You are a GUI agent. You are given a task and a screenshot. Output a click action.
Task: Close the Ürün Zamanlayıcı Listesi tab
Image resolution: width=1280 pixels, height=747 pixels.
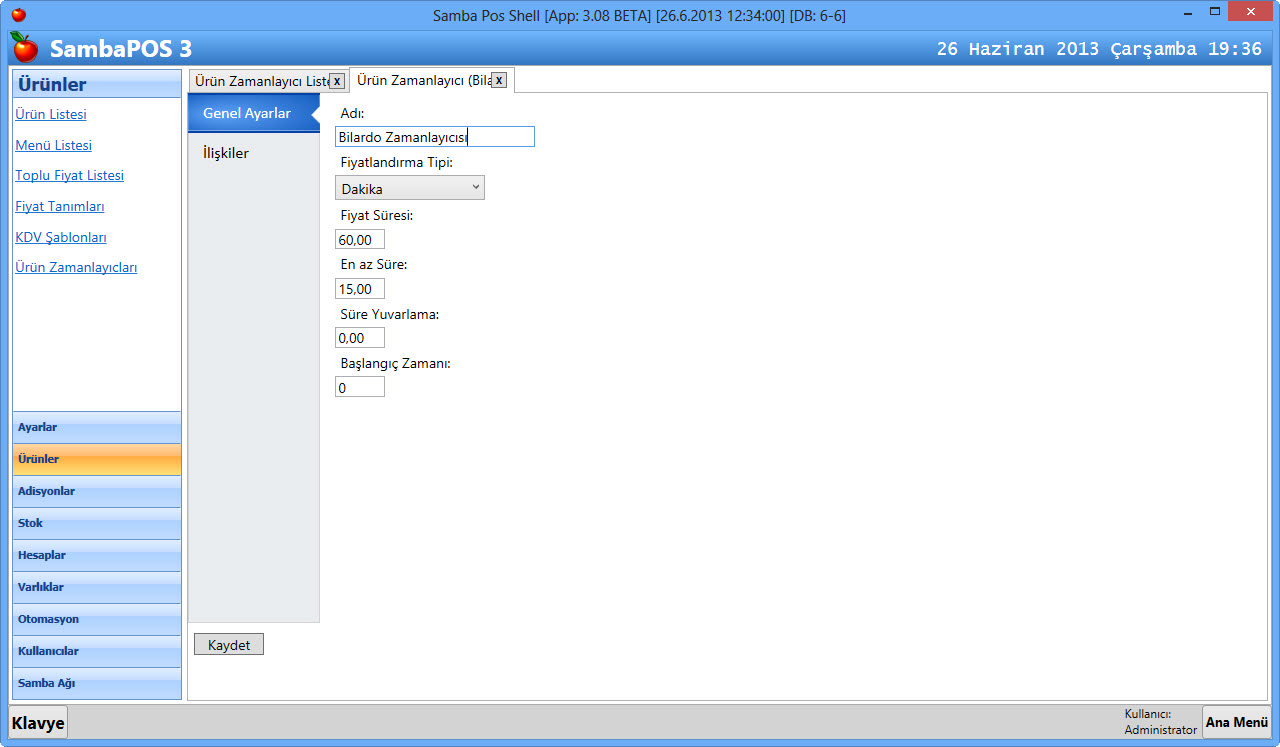pos(337,81)
